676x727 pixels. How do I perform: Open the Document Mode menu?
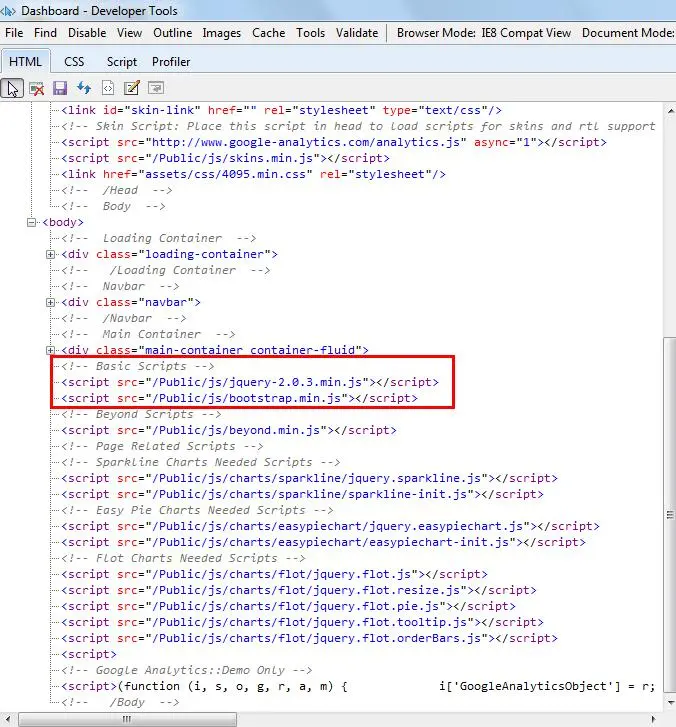point(628,33)
